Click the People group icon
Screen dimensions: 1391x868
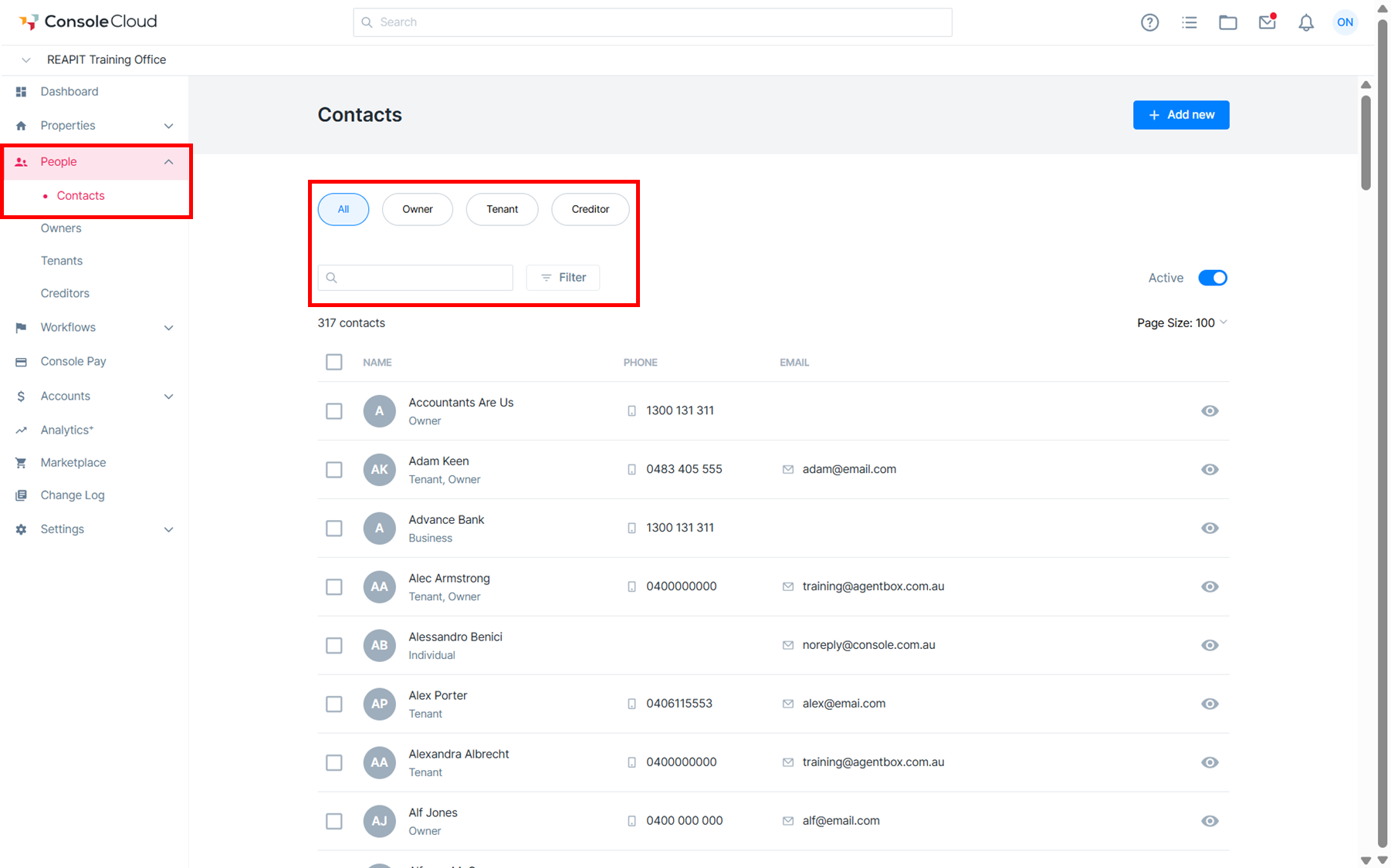[22, 162]
